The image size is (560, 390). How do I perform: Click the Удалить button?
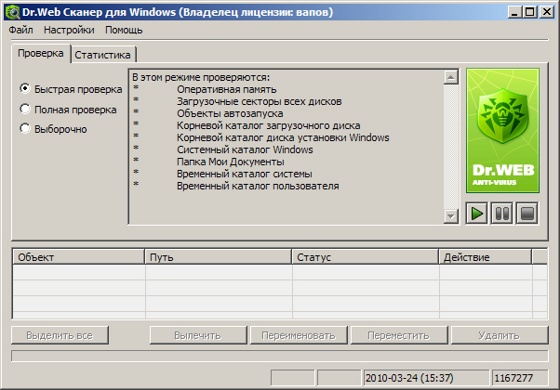point(499,335)
